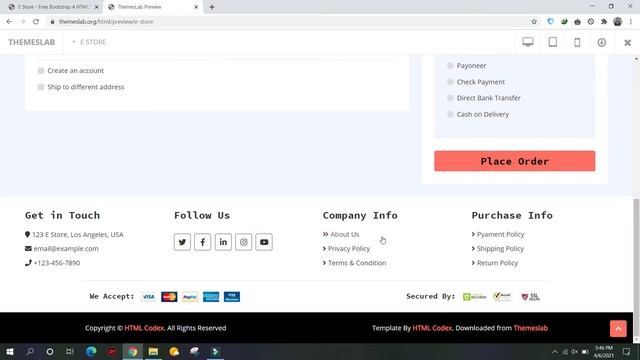Click the THEMESLAB logo
The width and height of the screenshot is (640, 360).
coord(31,42)
